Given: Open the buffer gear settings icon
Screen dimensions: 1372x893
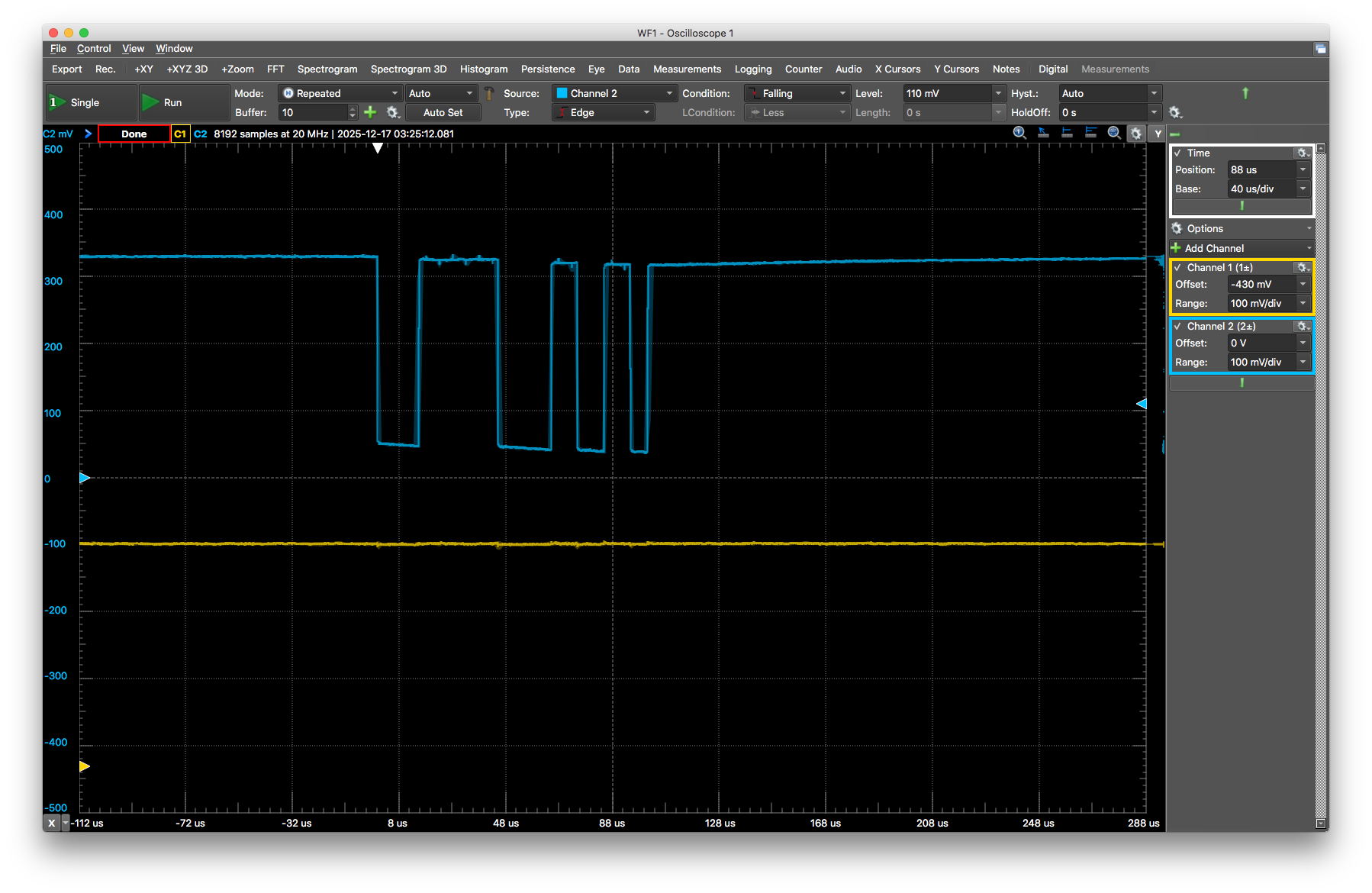Looking at the screenshot, I should pos(392,112).
